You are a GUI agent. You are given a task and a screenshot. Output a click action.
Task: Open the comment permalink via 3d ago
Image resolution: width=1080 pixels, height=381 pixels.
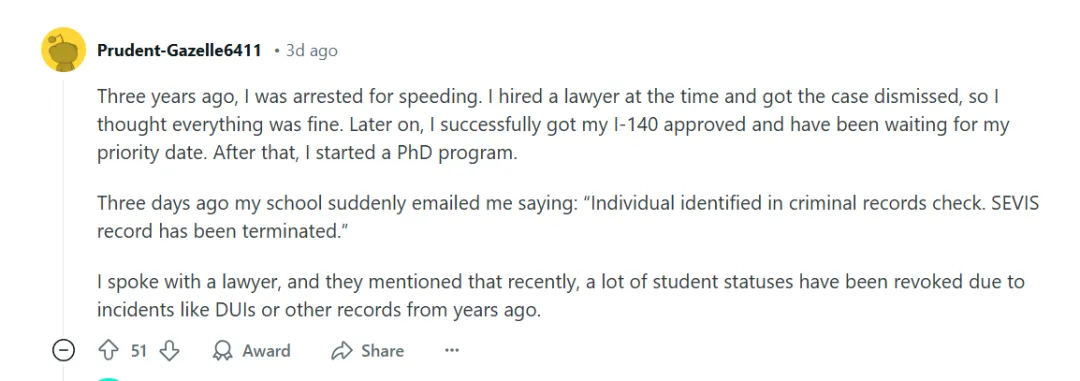tap(311, 50)
